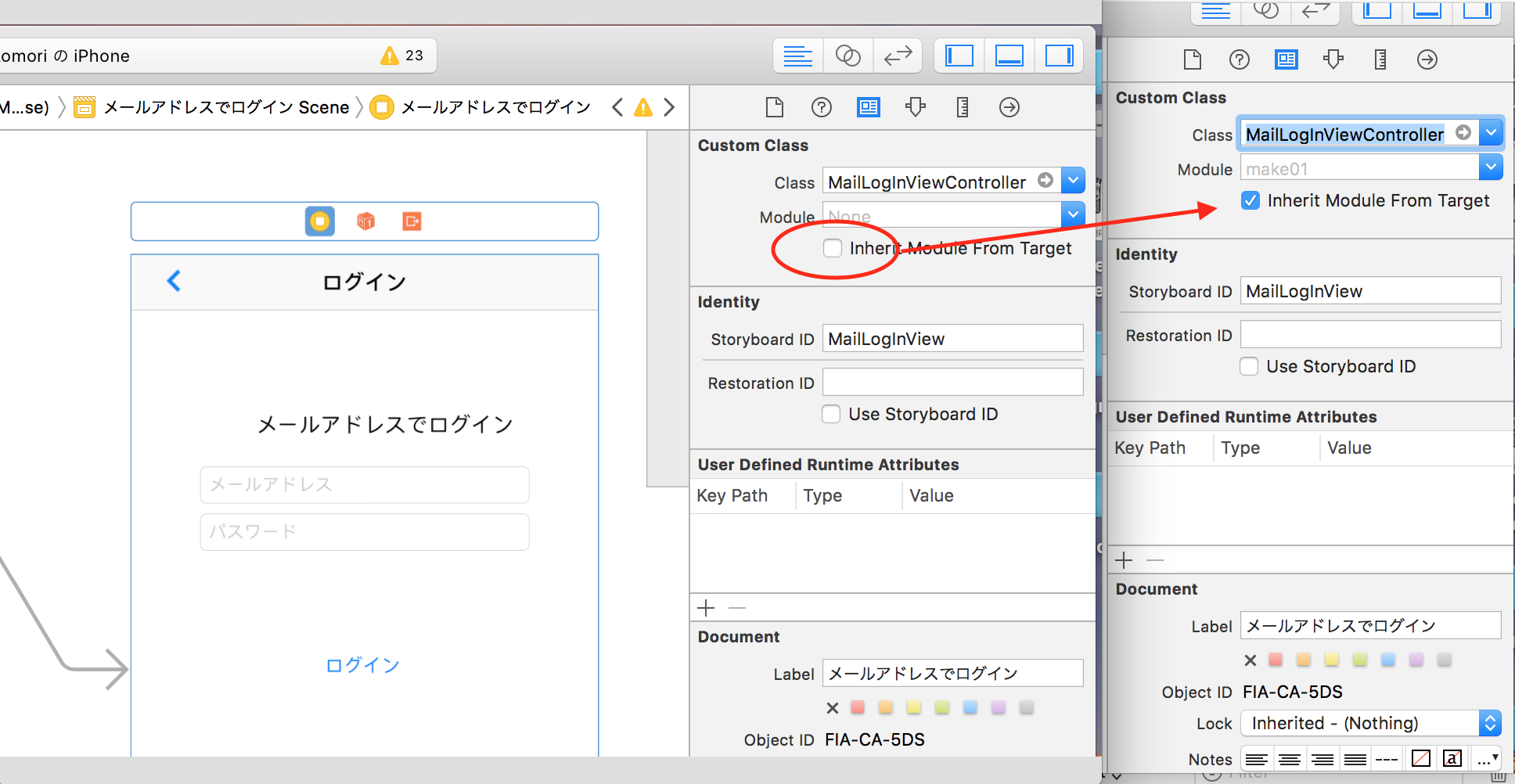Tap the blue ログイン button on canvas

(362, 665)
